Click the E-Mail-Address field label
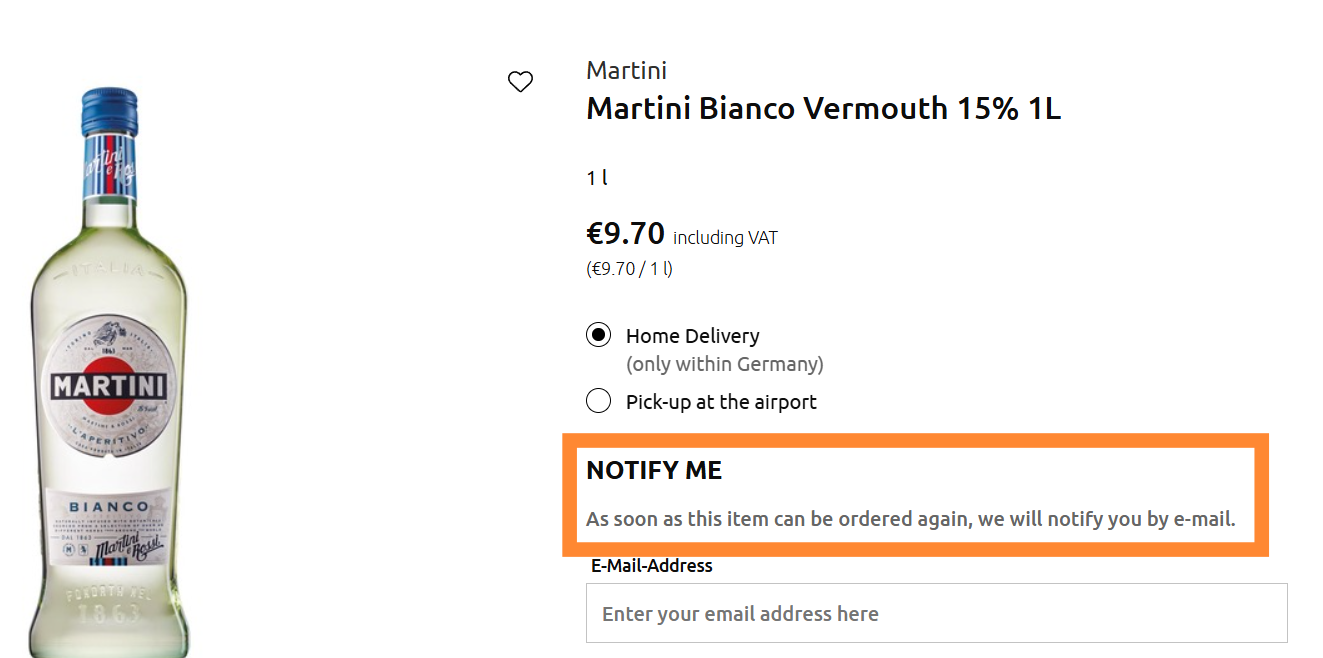1323x658 pixels. point(652,566)
